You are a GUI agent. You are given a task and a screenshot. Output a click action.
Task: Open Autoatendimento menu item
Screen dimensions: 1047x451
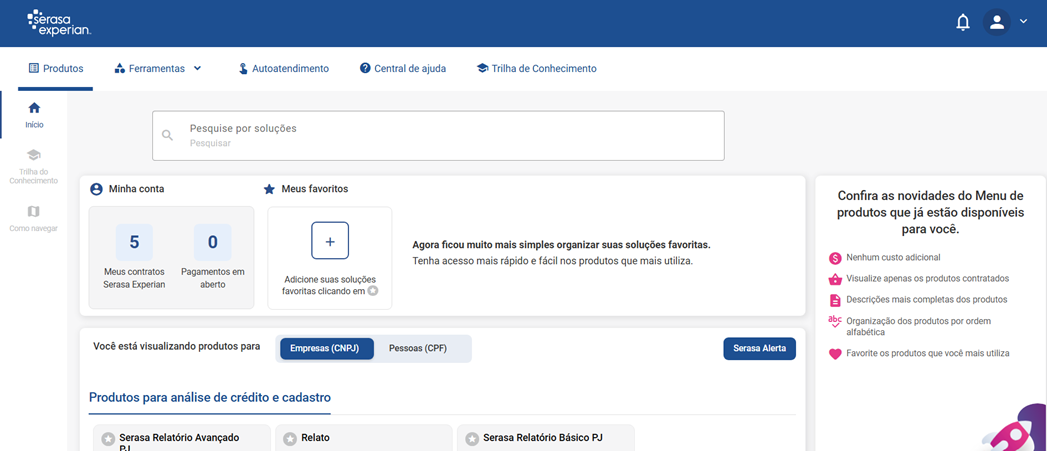coord(284,68)
